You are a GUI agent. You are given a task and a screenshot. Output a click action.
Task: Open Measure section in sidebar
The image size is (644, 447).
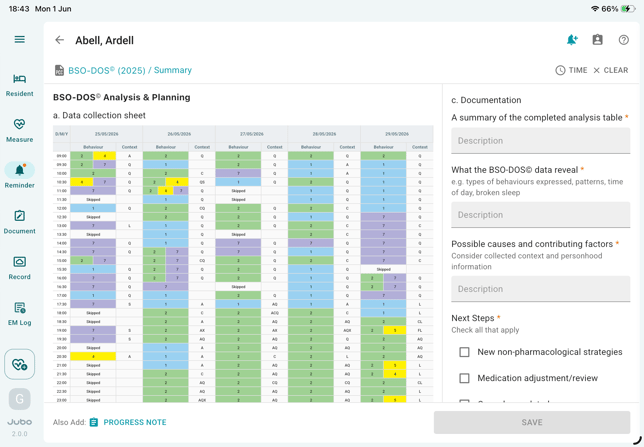click(x=19, y=131)
